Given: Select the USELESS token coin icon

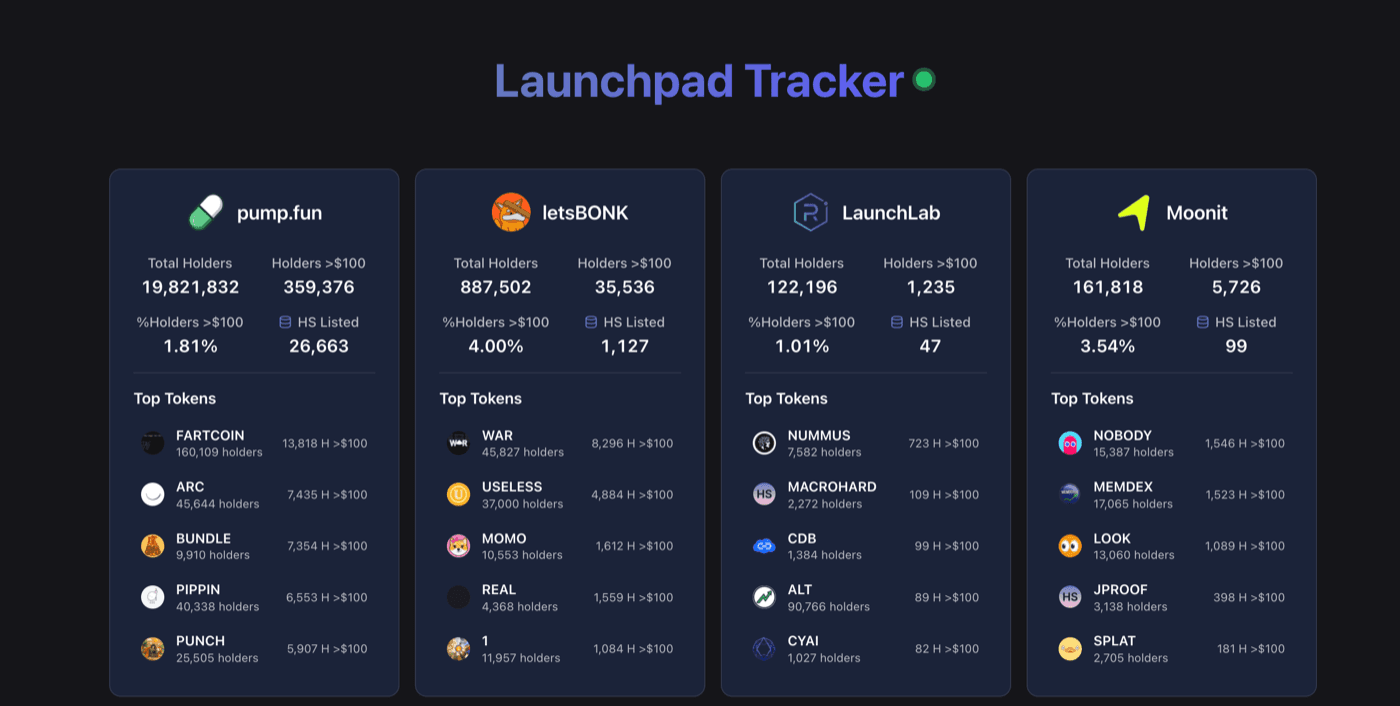Looking at the screenshot, I should (x=458, y=493).
